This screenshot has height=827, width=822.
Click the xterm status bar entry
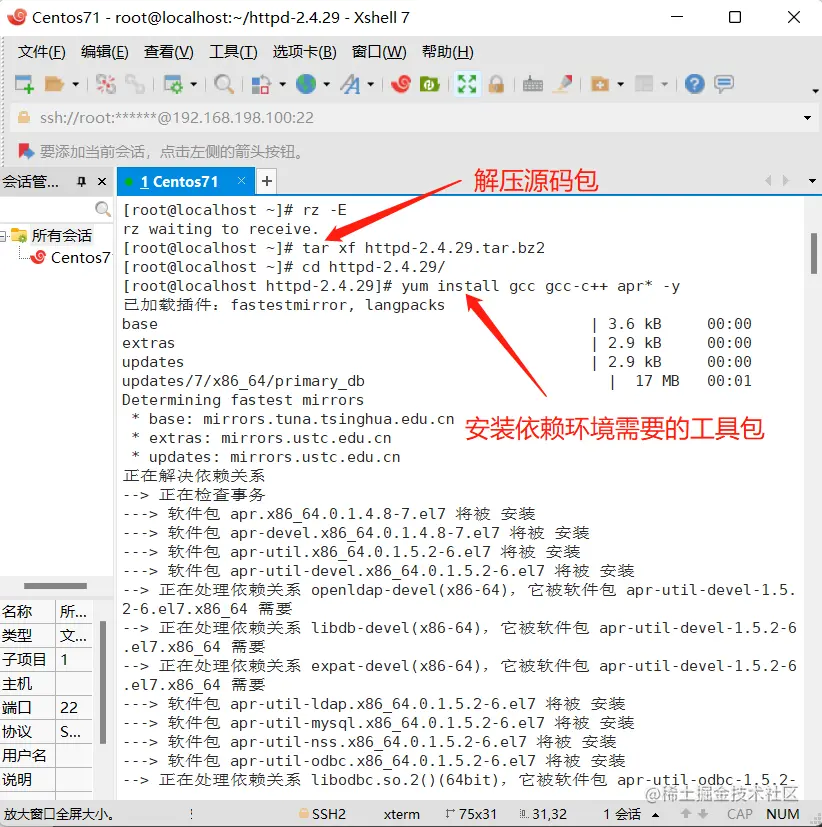(x=402, y=814)
